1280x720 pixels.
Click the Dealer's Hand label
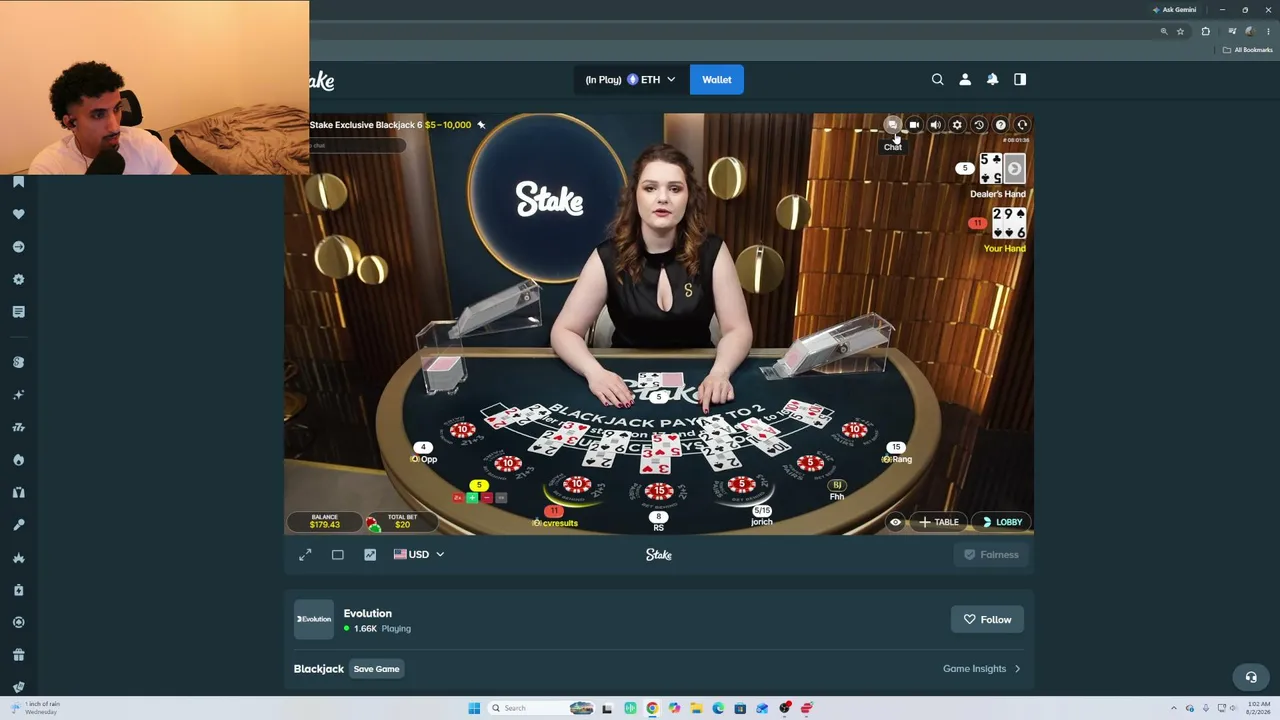(x=998, y=194)
